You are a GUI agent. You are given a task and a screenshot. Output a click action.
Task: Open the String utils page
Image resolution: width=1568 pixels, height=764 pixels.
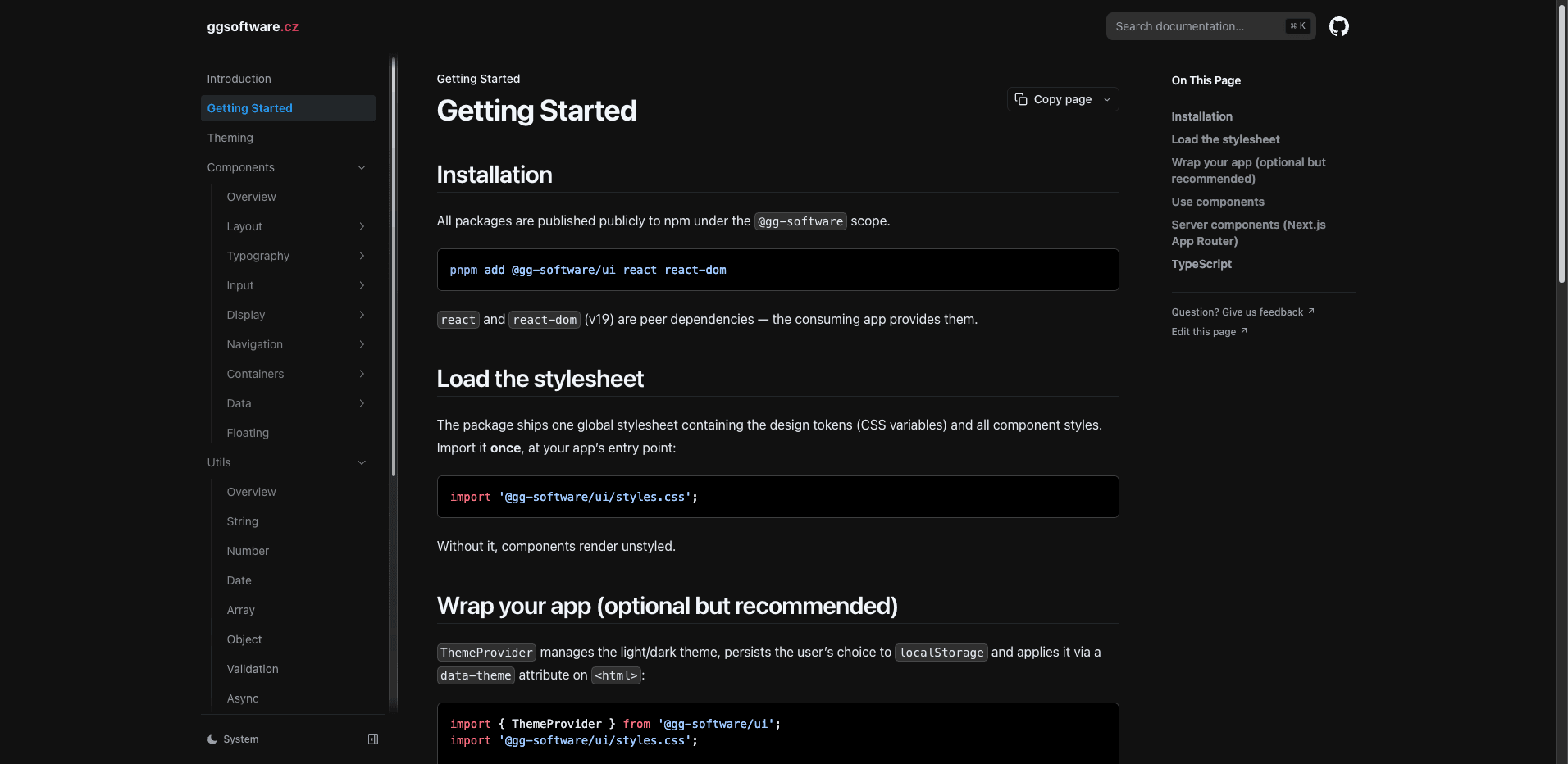(298, 521)
